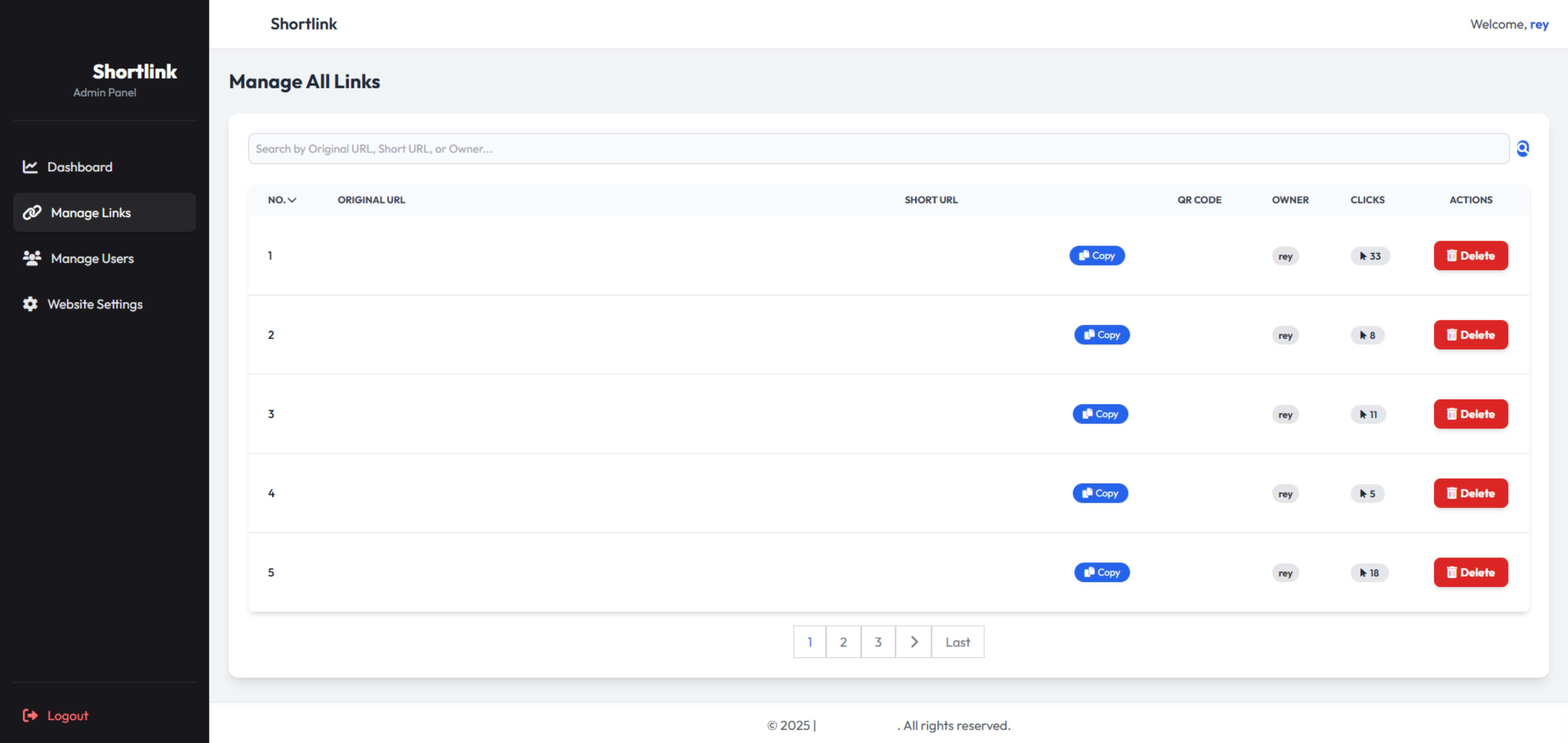The height and width of the screenshot is (743, 1568).
Task: Click the Website Settings gear icon
Action: [30, 304]
